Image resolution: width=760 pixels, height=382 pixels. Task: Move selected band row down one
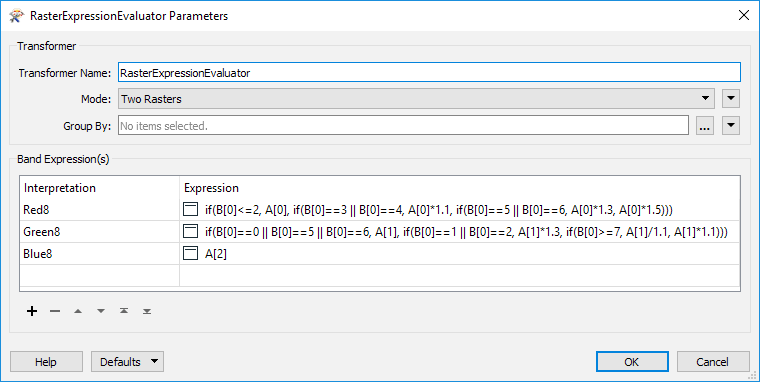coord(101,311)
